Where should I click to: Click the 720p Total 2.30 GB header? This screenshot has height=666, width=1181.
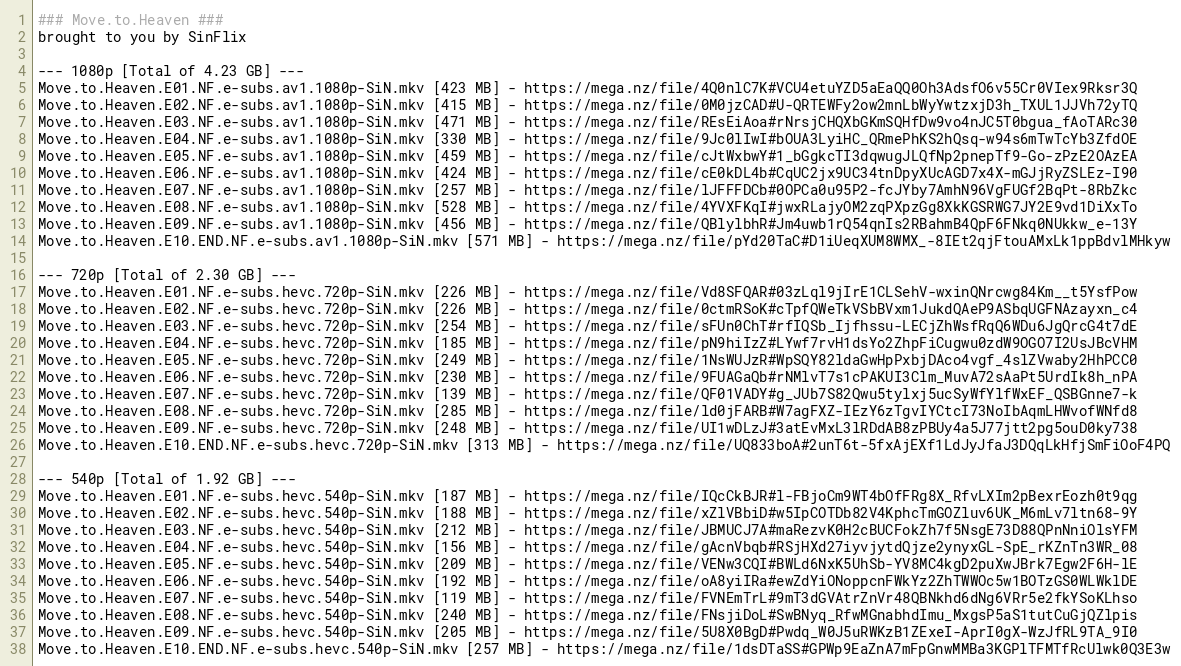(167, 275)
